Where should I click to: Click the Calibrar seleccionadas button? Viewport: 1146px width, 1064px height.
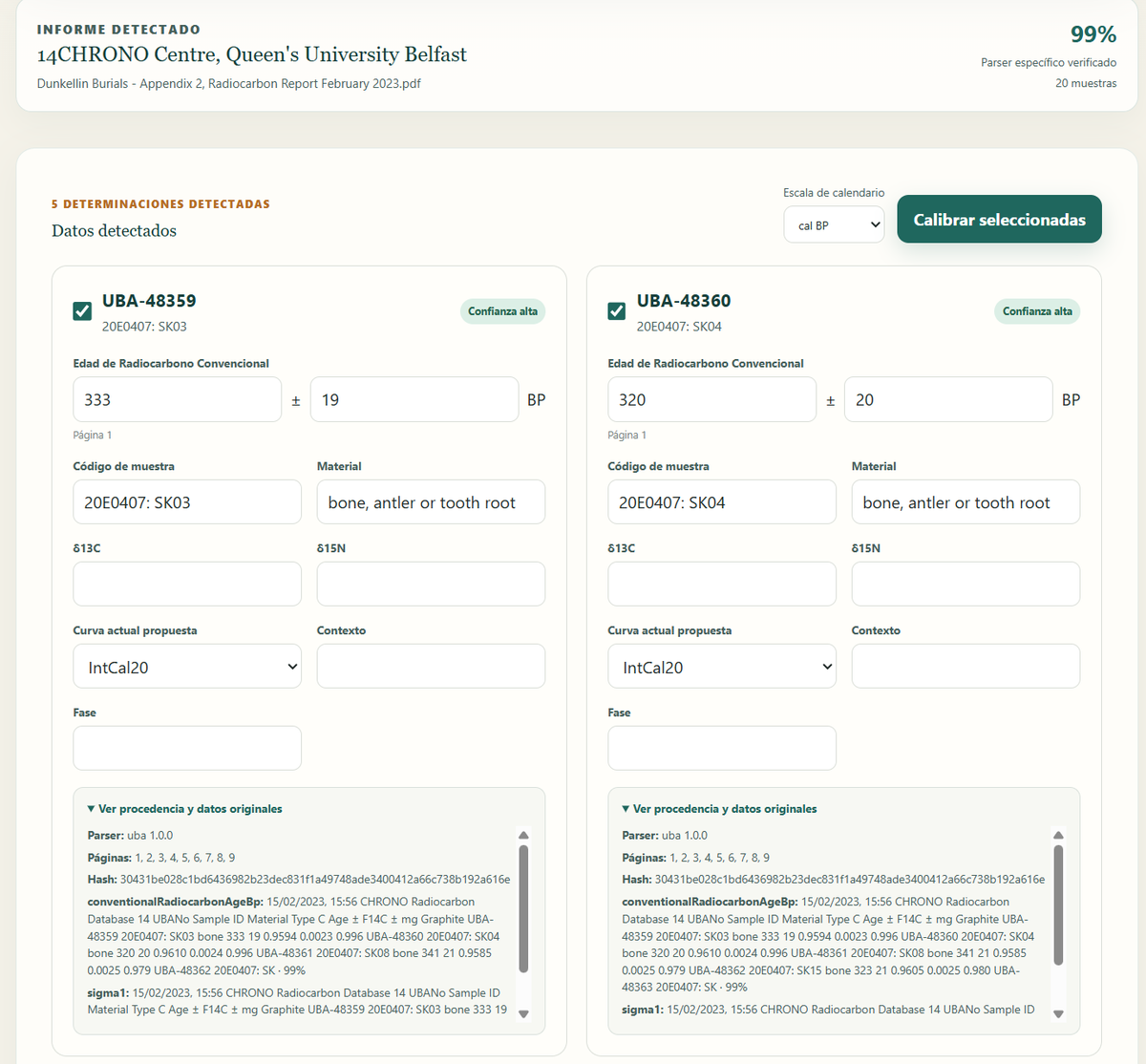(999, 220)
